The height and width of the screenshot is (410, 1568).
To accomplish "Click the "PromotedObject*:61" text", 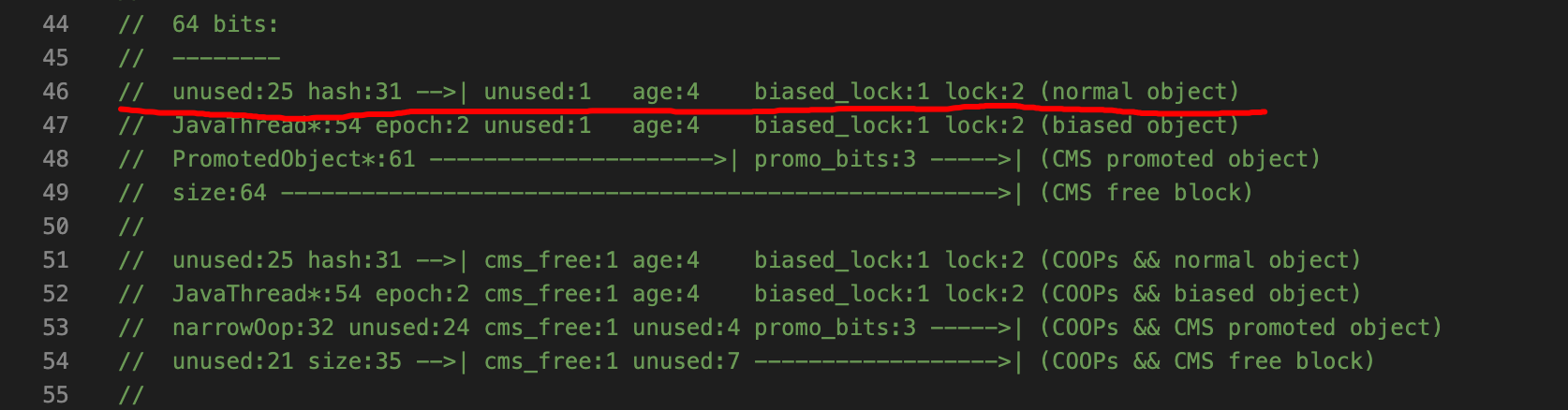I will click(293, 159).
